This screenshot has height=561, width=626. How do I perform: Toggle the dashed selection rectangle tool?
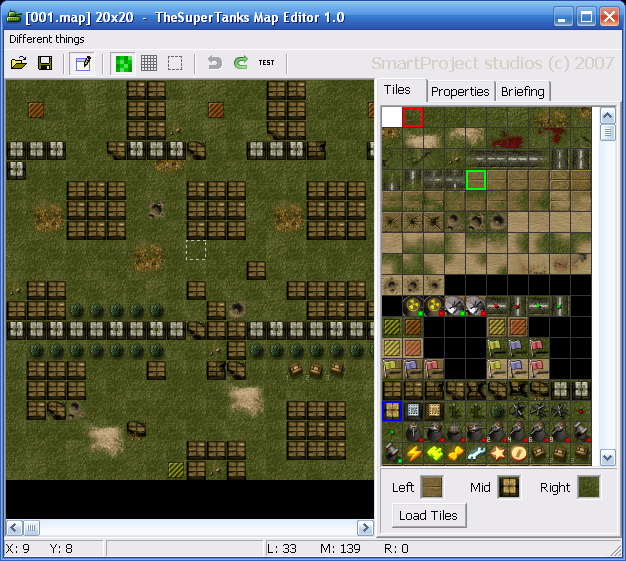pos(175,63)
